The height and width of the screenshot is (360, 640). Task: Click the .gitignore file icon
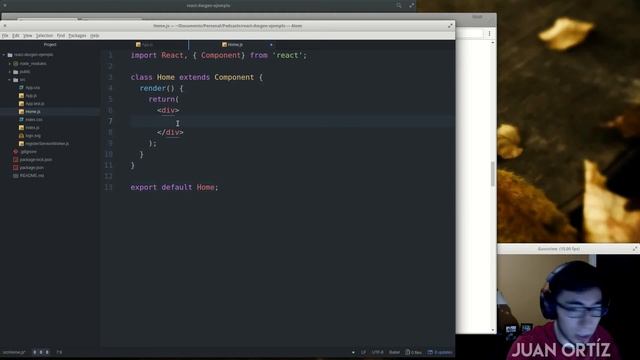tap(16, 151)
